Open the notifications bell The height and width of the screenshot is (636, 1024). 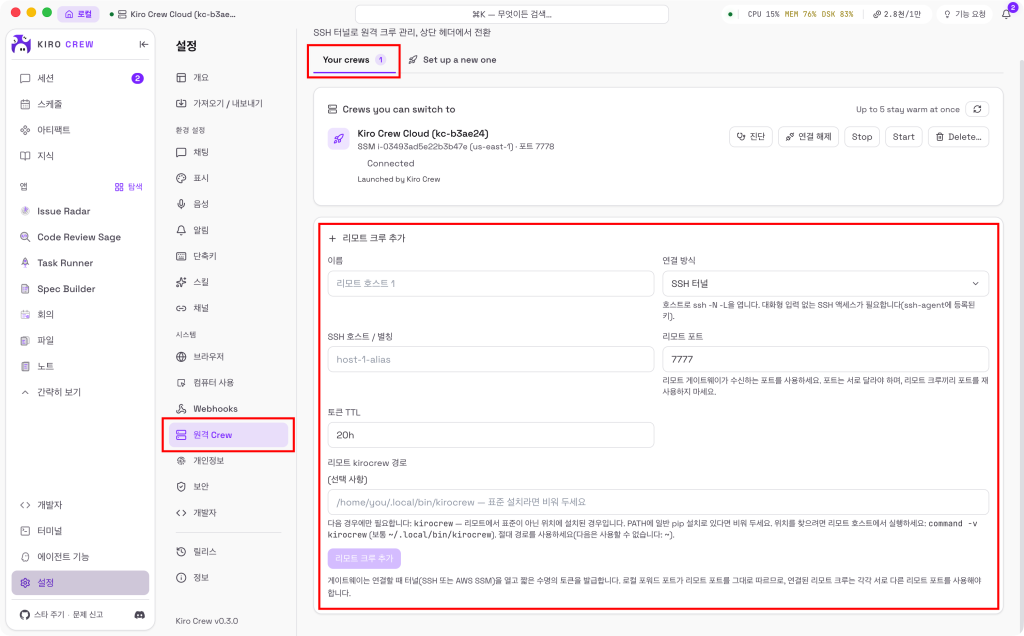(1006, 14)
